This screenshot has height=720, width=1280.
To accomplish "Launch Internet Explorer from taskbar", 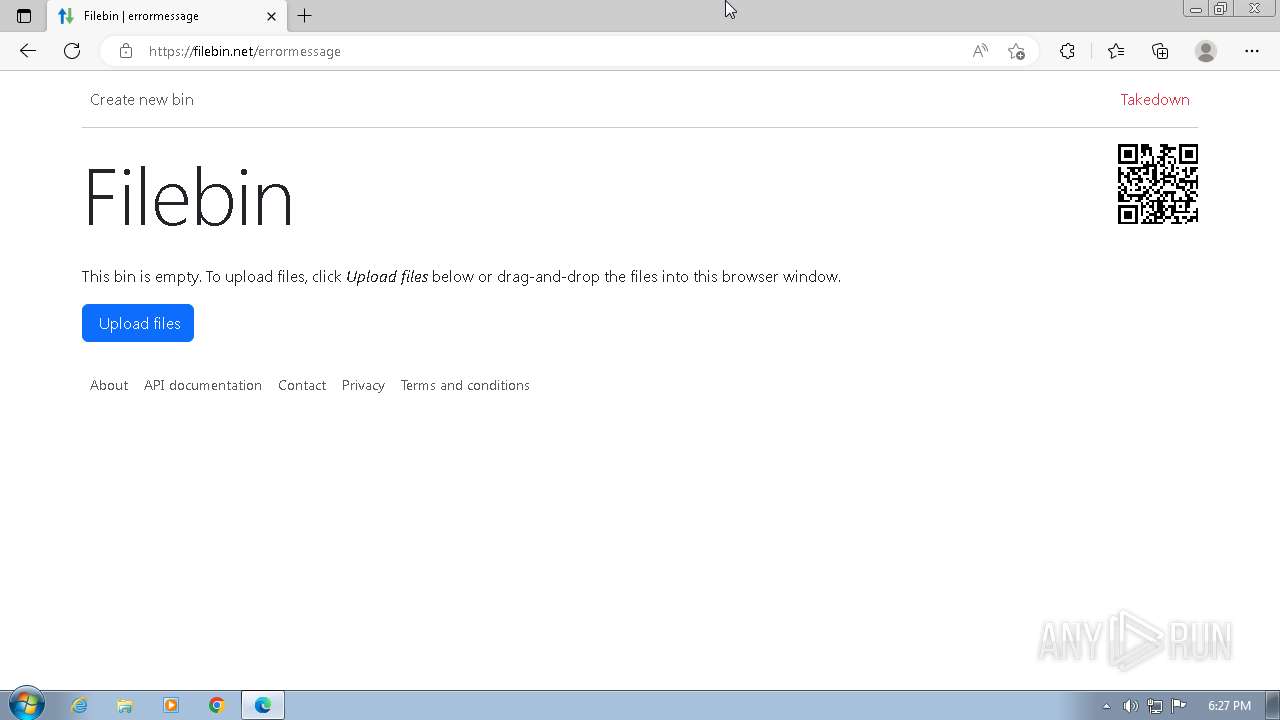I will (80, 705).
